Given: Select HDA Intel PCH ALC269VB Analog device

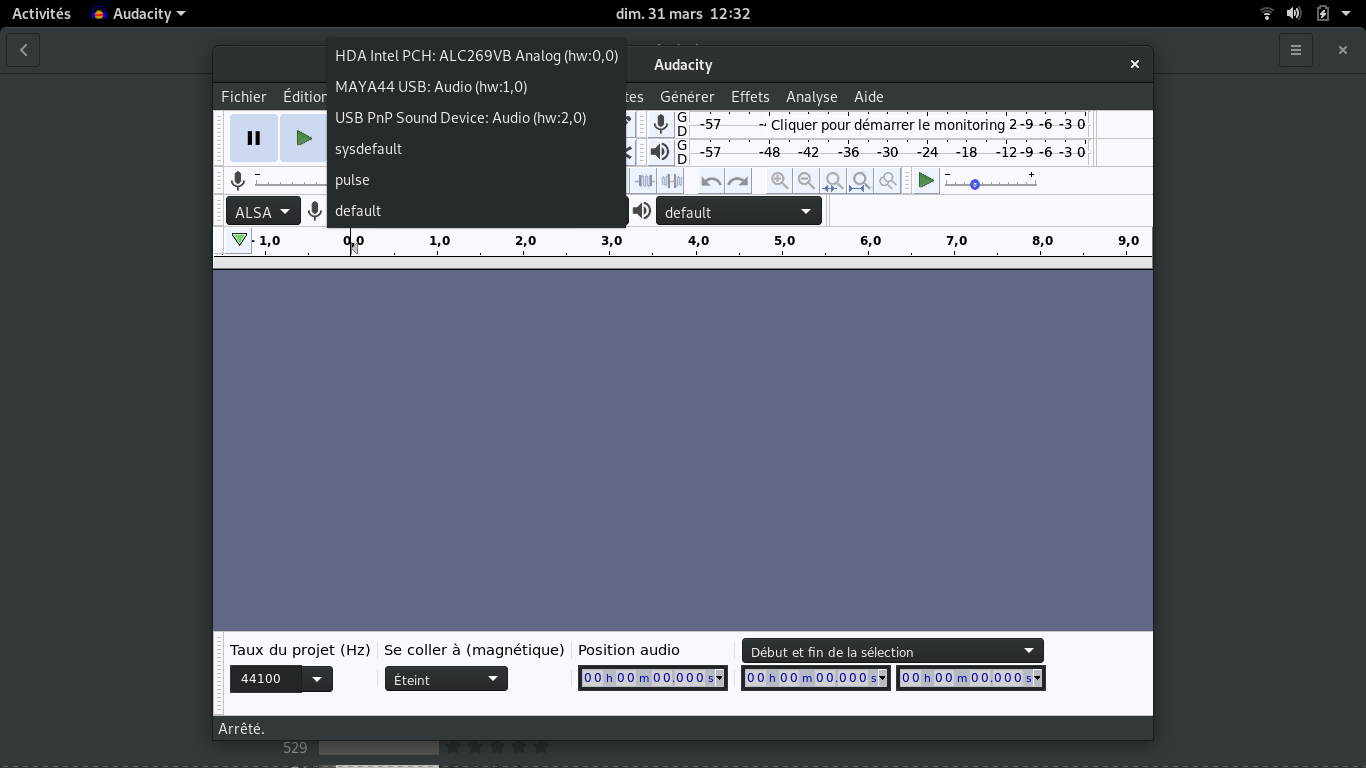Looking at the screenshot, I should point(477,56).
